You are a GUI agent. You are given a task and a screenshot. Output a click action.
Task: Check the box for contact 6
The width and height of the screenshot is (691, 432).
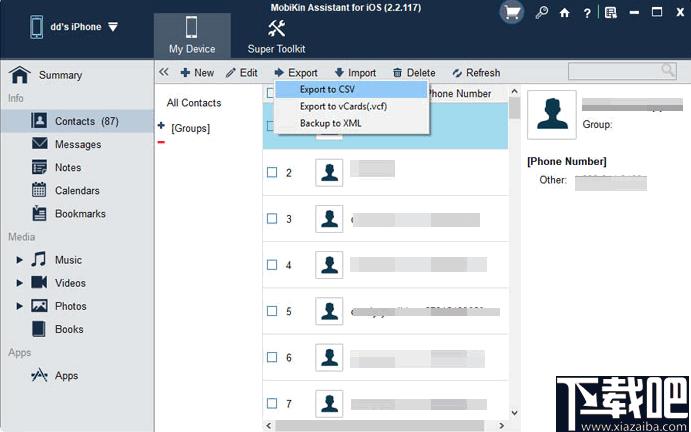tap(272, 357)
